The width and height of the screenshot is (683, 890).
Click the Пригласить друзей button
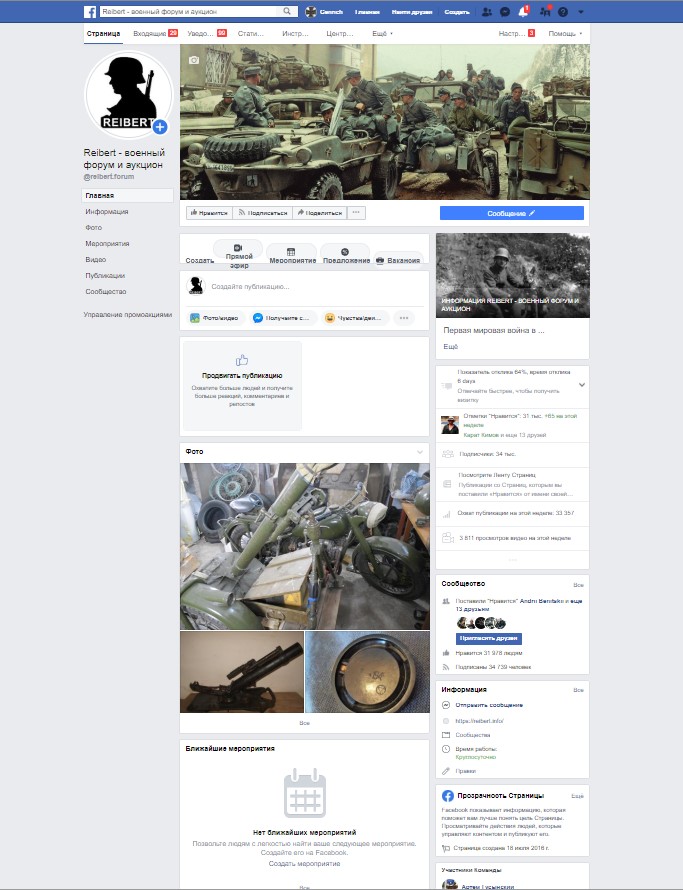coord(488,638)
